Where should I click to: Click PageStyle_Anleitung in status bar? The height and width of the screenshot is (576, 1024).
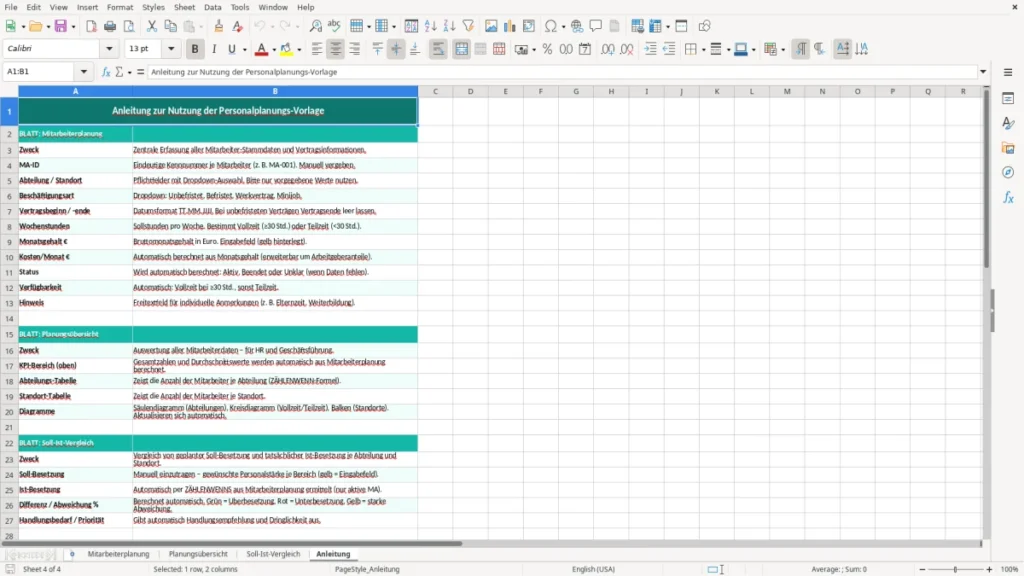click(367, 569)
